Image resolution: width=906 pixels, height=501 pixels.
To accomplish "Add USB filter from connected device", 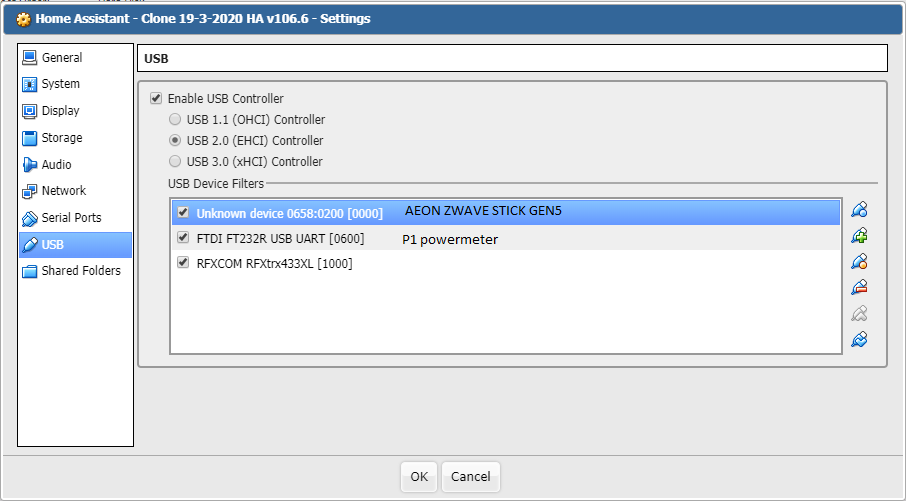I will [x=859, y=235].
